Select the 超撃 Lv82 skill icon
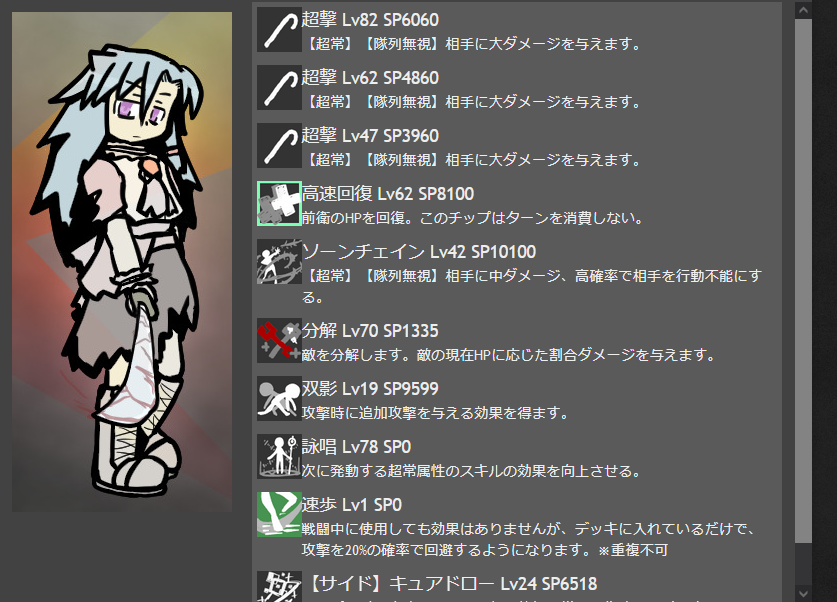The image size is (837, 602). click(x=279, y=30)
